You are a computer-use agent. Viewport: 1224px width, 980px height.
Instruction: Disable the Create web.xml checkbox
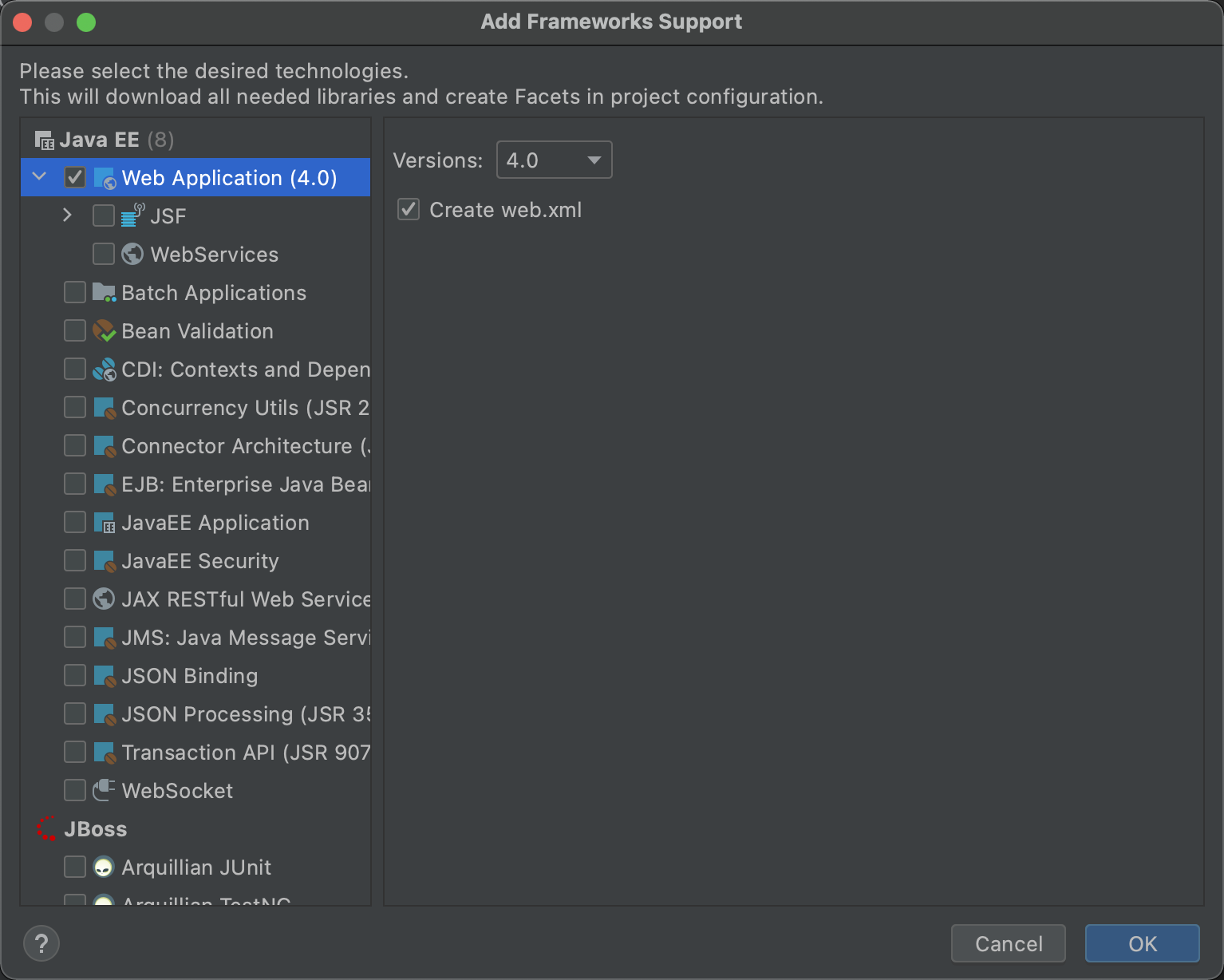click(409, 209)
